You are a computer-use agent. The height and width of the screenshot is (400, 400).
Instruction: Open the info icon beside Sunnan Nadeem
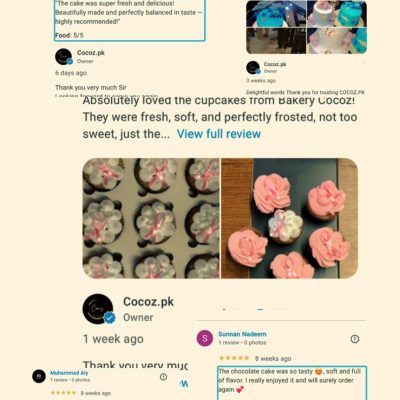(355, 339)
